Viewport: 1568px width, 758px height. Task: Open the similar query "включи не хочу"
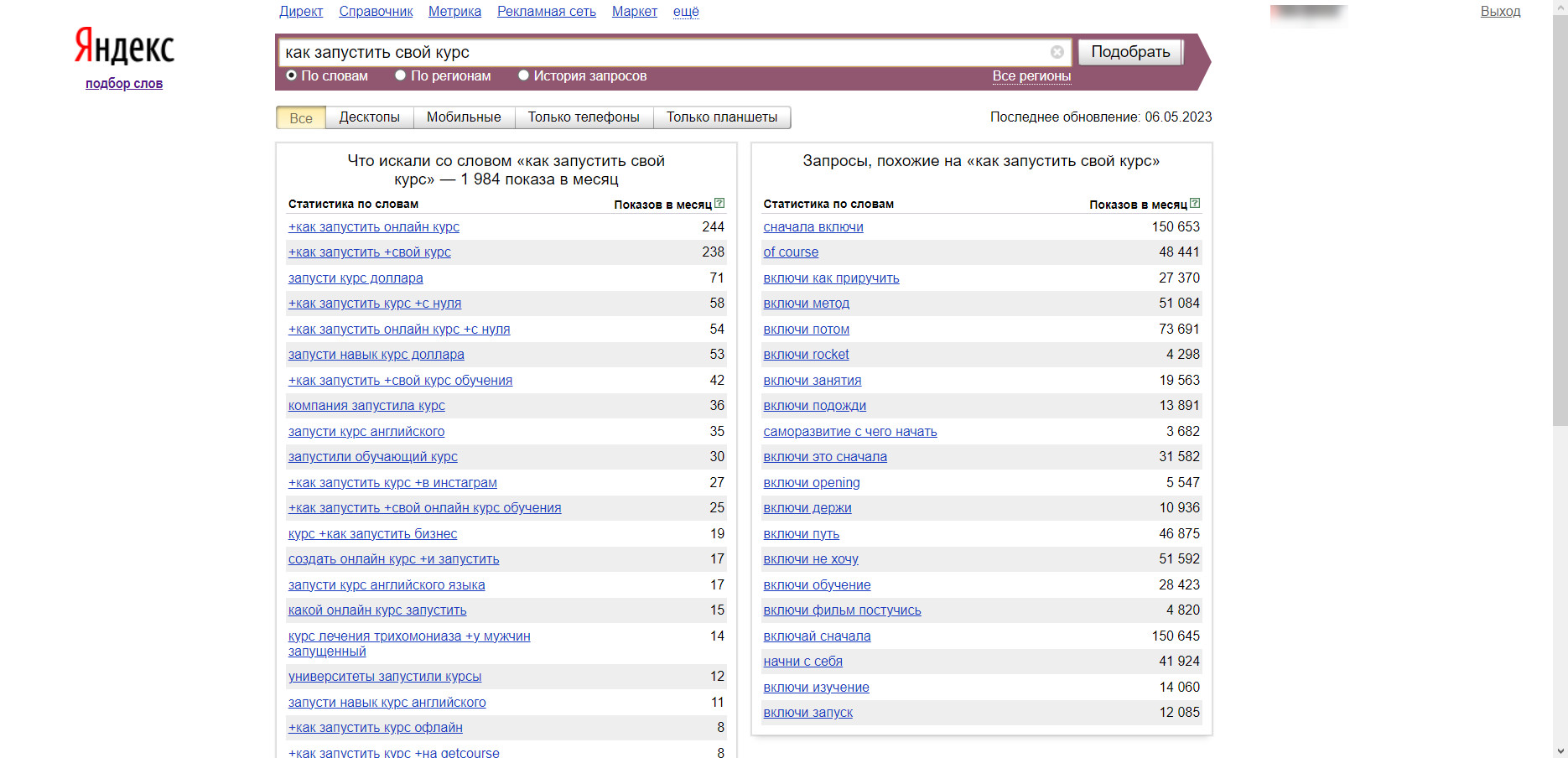click(811, 559)
